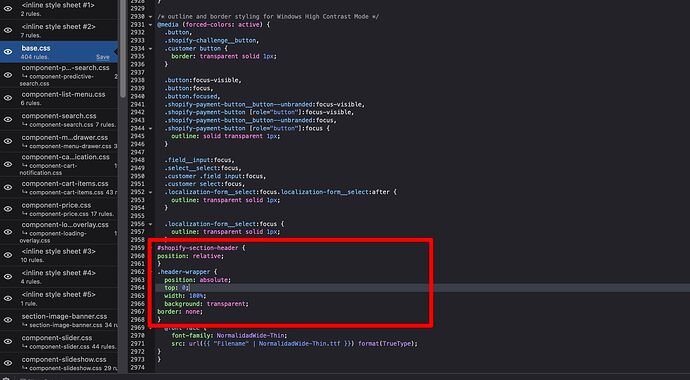Toggle eye icon for component-cart-items.css

pos(8,187)
